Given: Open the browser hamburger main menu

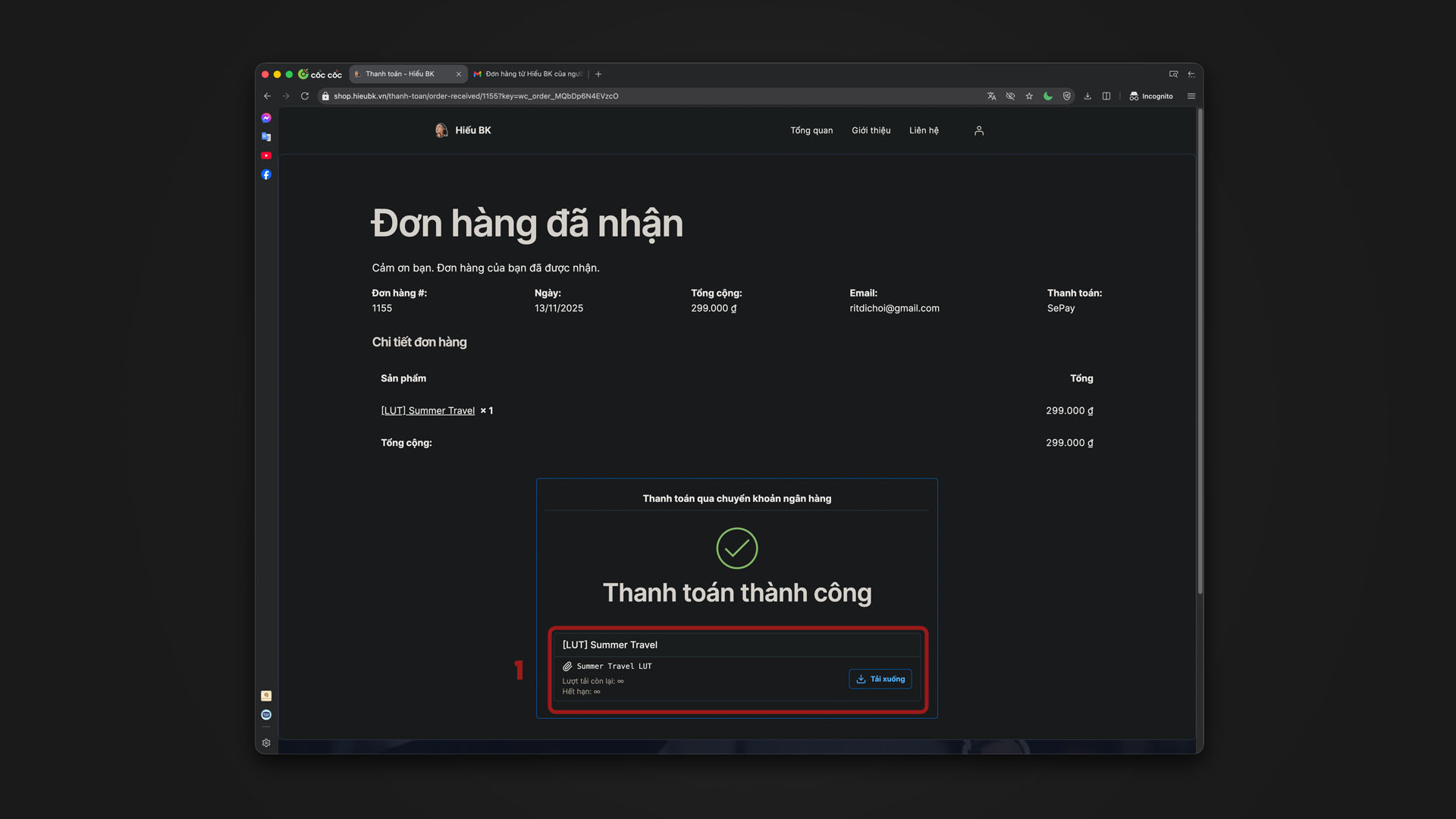Looking at the screenshot, I should 1191,96.
